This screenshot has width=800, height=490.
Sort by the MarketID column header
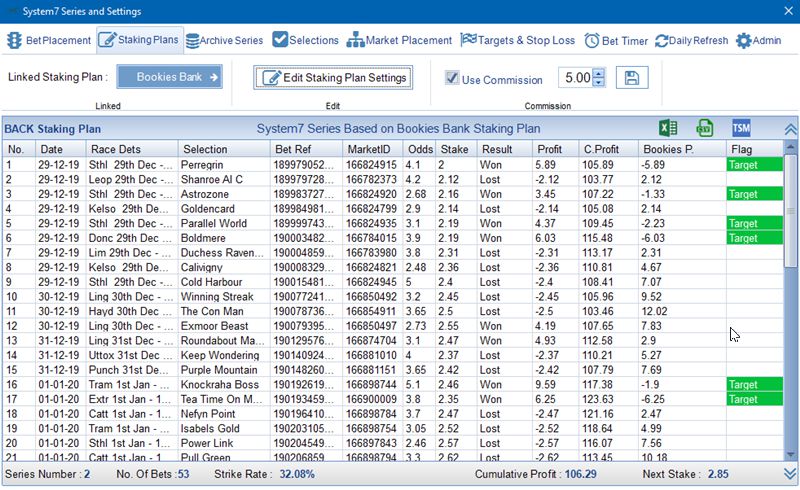tap(373, 149)
